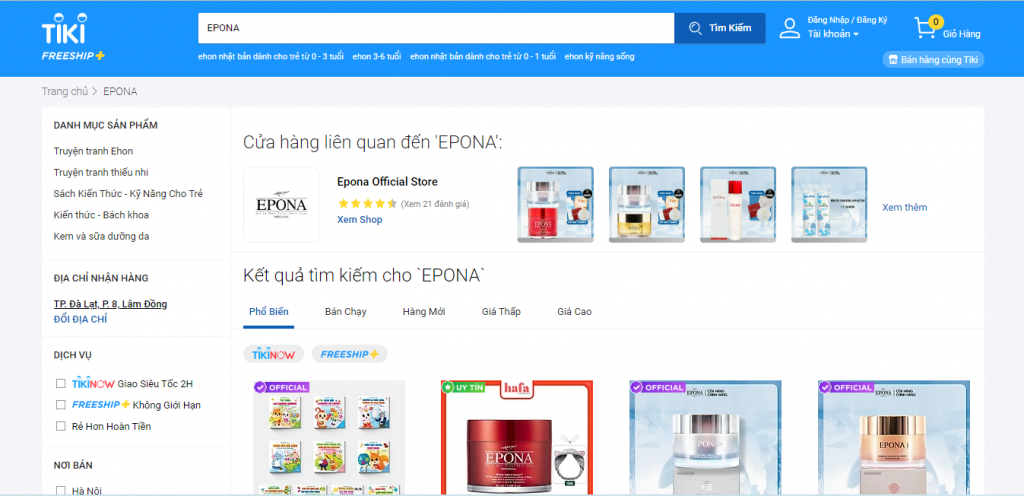
Task: Sort by Giá Thấp tab
Action: [x=501, y=312]
